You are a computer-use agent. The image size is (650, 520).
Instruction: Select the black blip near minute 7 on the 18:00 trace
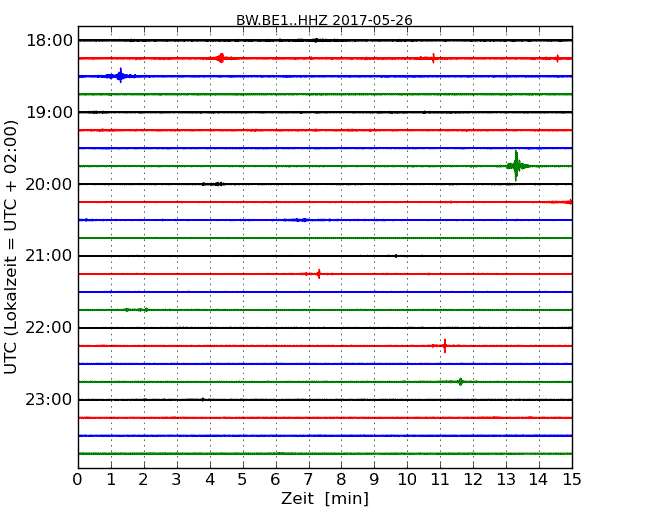(316, 40)
